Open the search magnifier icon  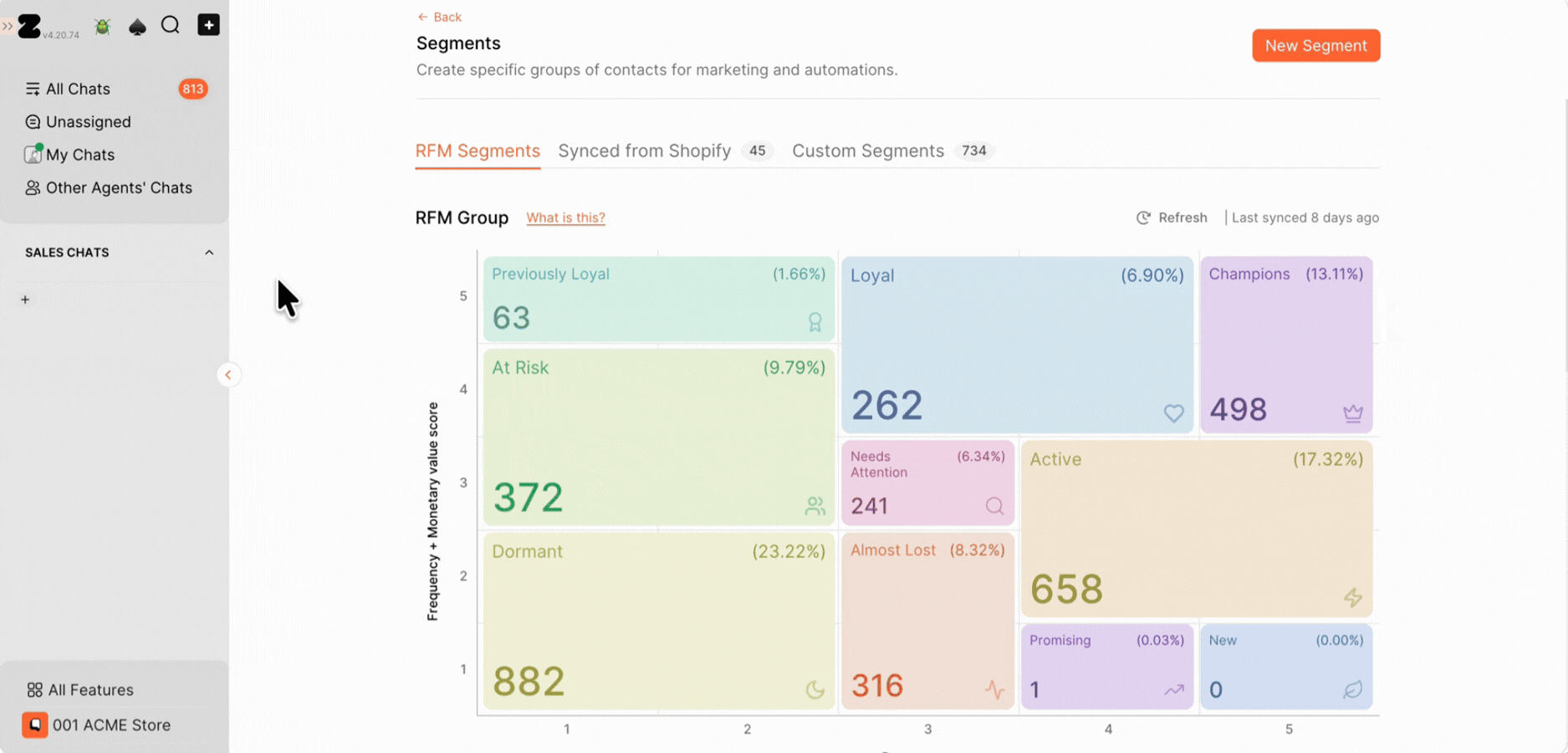(x=171, y=25)
